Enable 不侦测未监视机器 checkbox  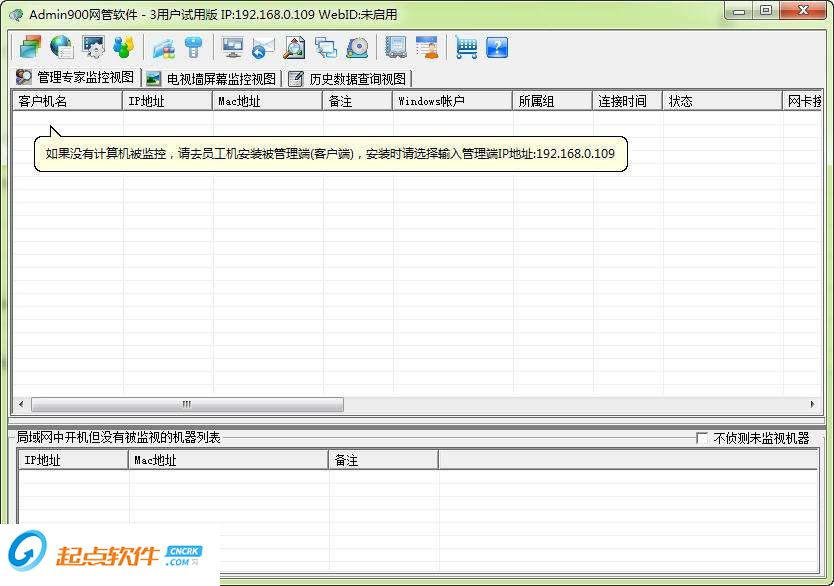click(x=702, y=438)
